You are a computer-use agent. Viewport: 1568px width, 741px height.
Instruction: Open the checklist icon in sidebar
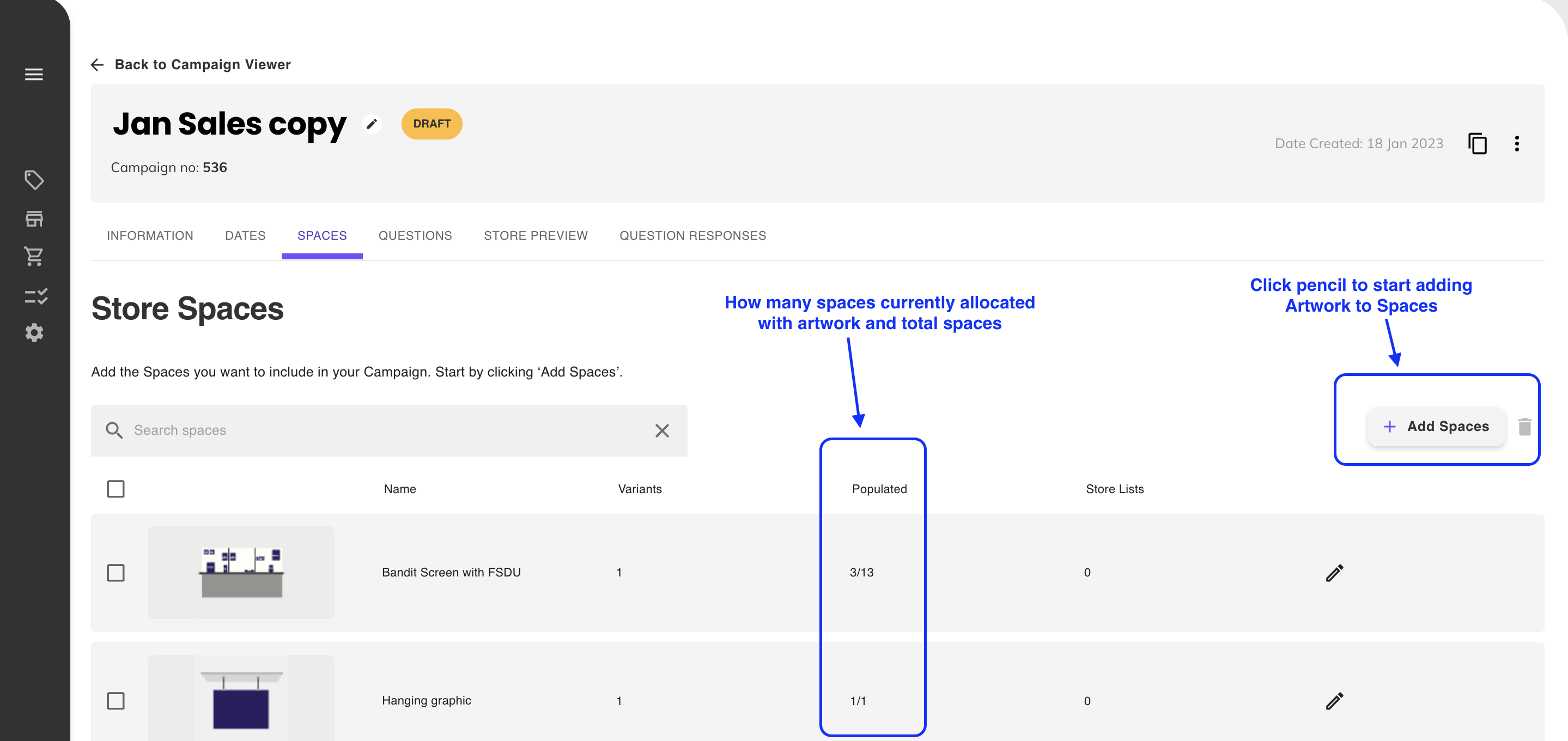coord(36,296)
